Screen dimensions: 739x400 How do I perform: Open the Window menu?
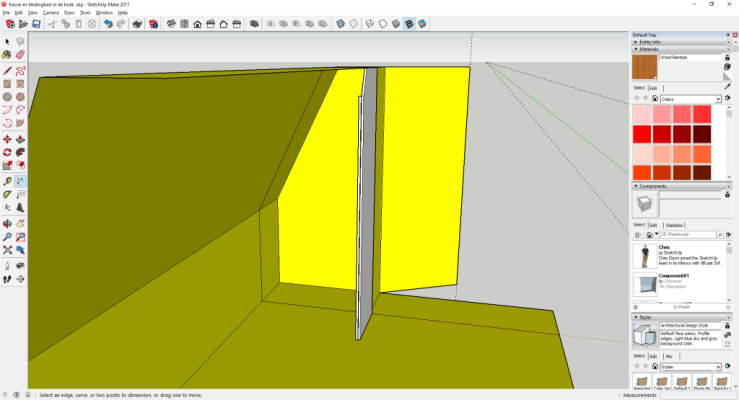point(104,13)
